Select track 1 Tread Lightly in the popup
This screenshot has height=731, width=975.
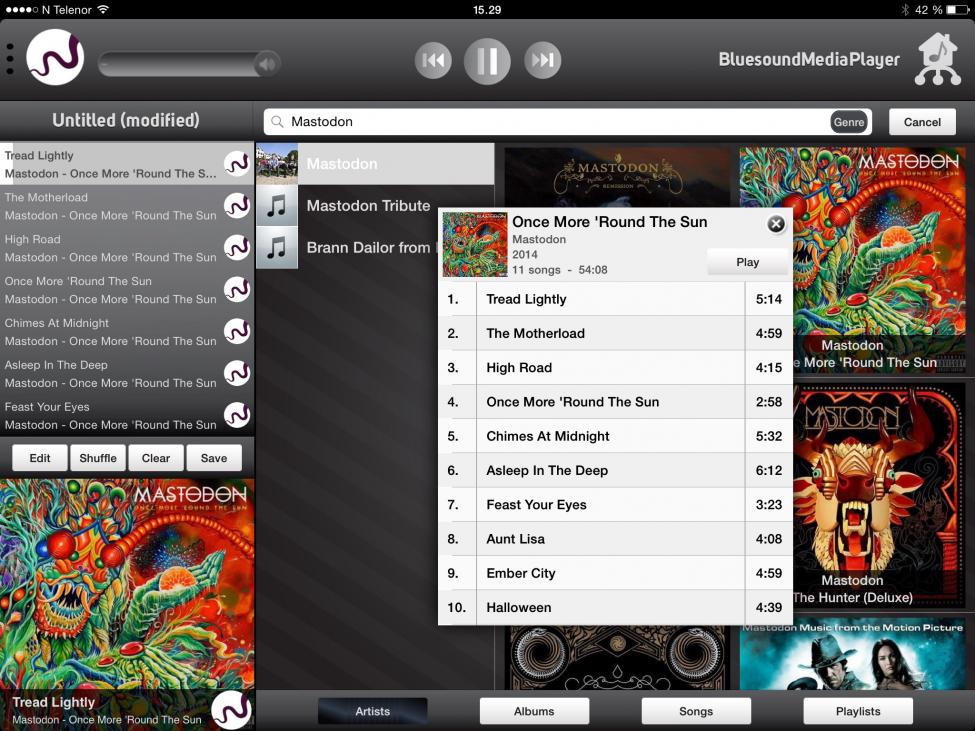(x=616, y=299)
